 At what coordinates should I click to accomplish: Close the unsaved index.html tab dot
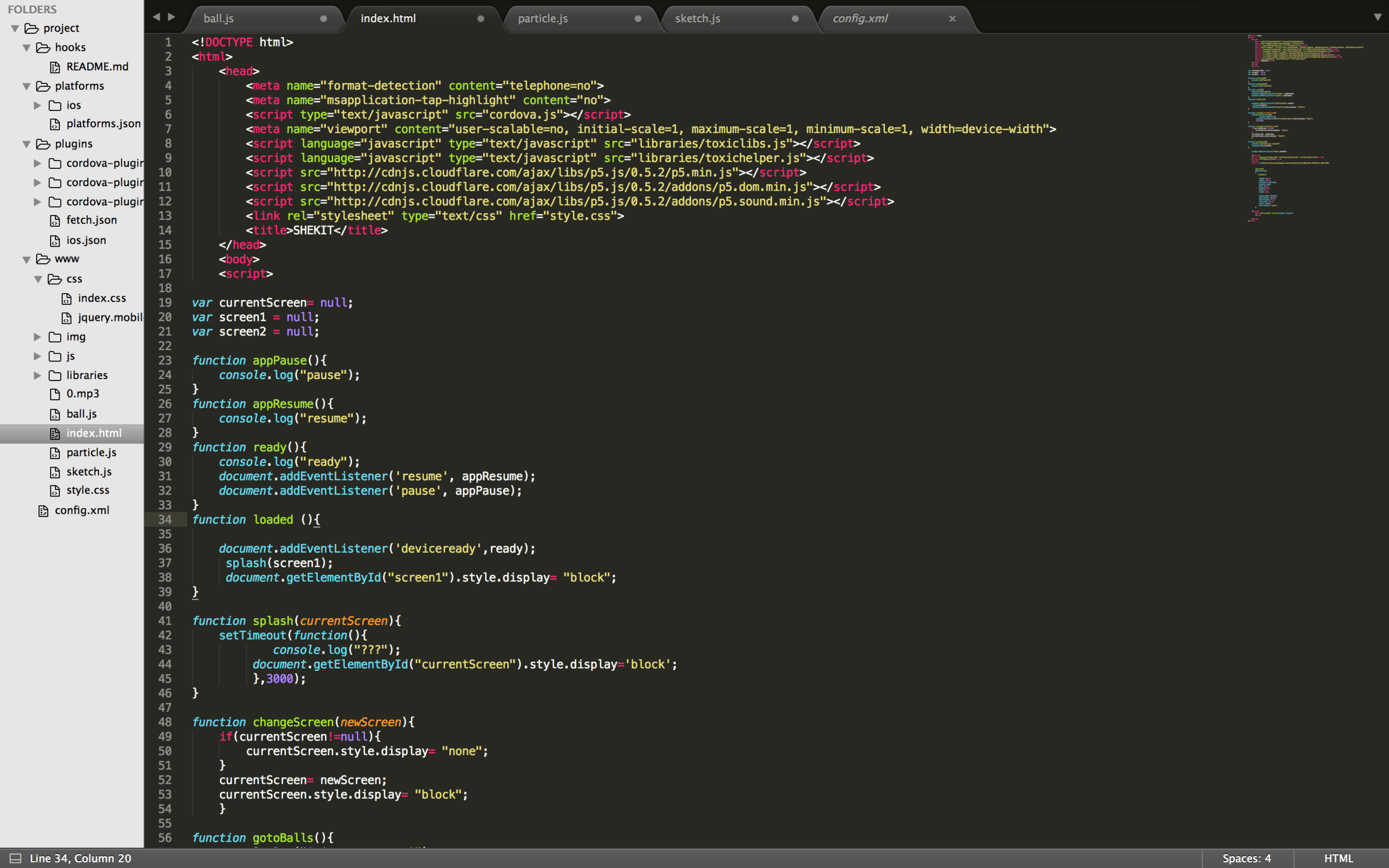pyautogui.click(x=481, y=18)
